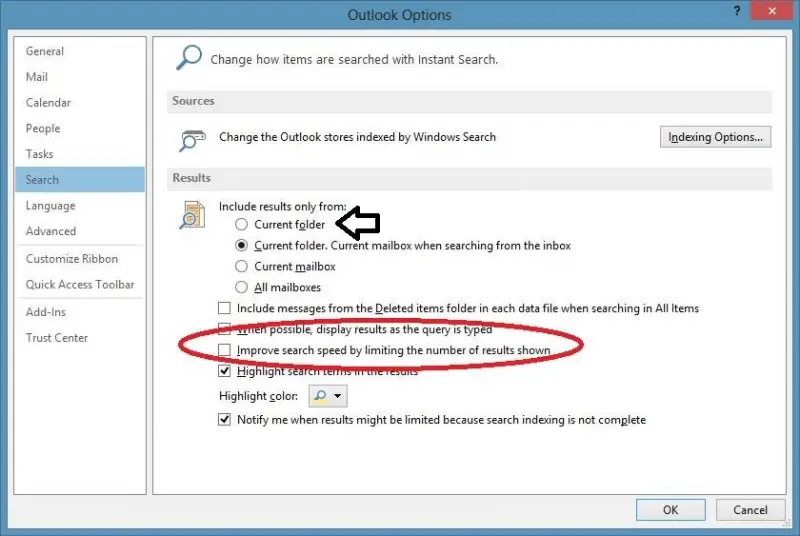Click the 'Include results only from:' label
The width and height of the screenshot is (800, 536).
click(283, 207)
